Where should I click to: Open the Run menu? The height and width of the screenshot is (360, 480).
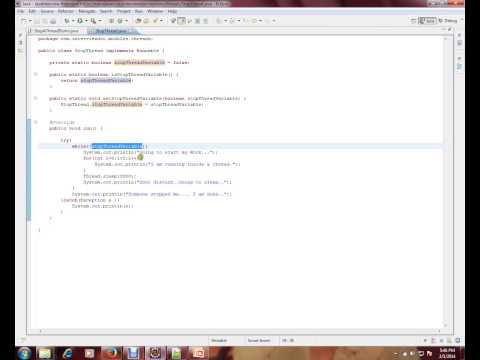[x=139, y=11]
